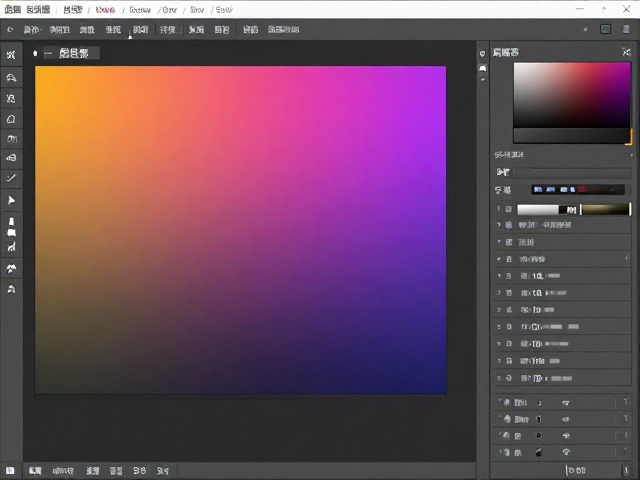Collapse the color panel using its top-right icon
This screenshot has height=480, width=640.
[x=626, y=52]
